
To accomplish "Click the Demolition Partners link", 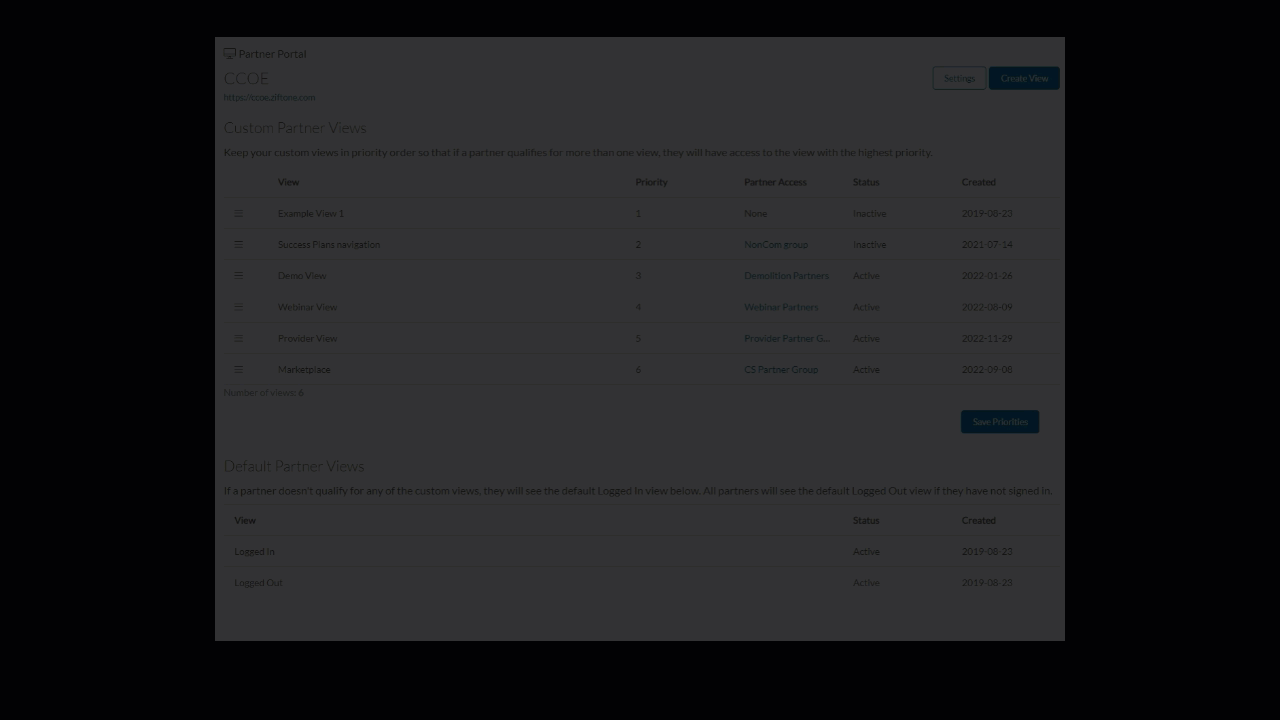I will click(x=786, y=275).
